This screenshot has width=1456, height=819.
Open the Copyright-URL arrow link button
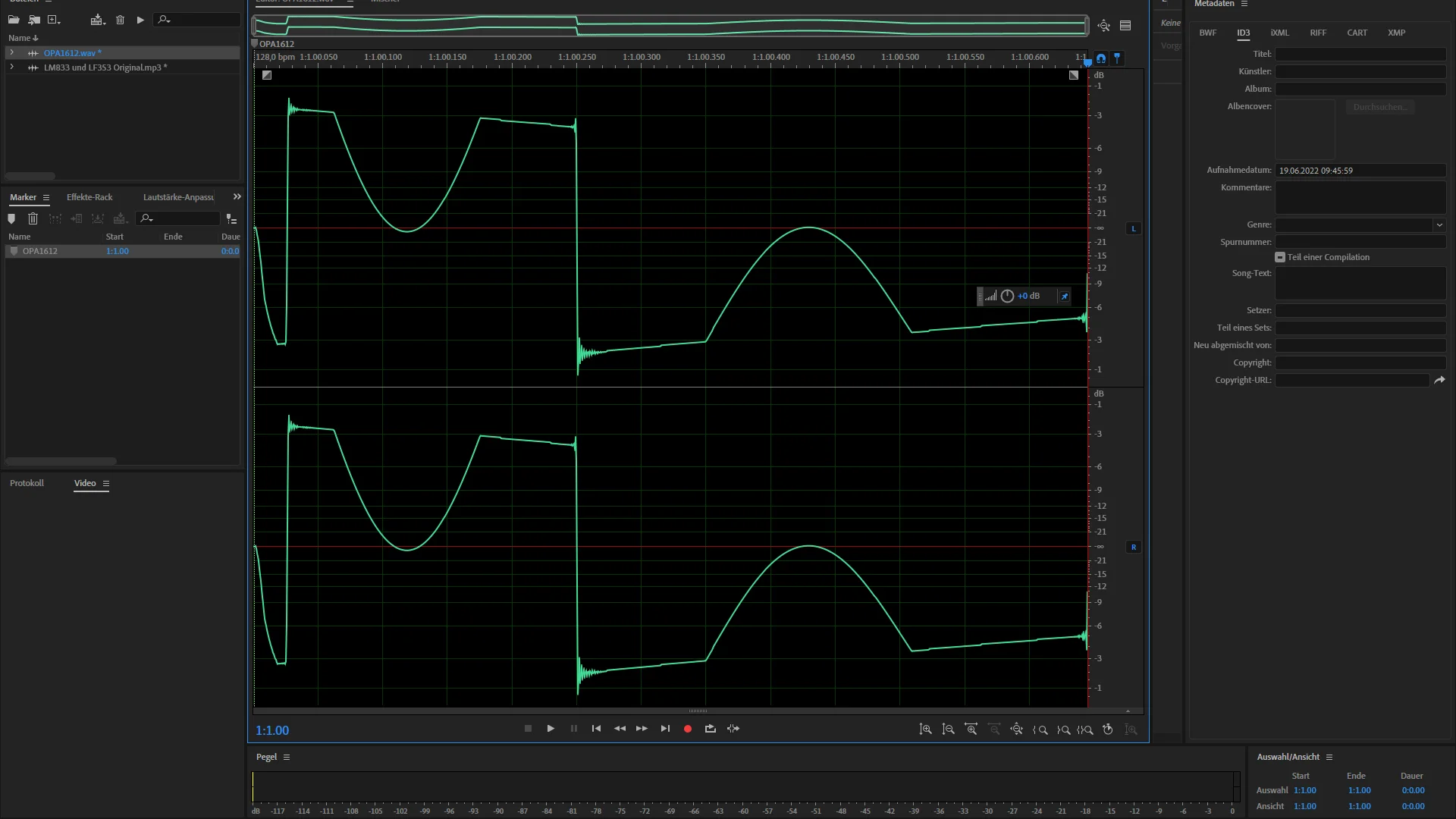pos(1439,381)
